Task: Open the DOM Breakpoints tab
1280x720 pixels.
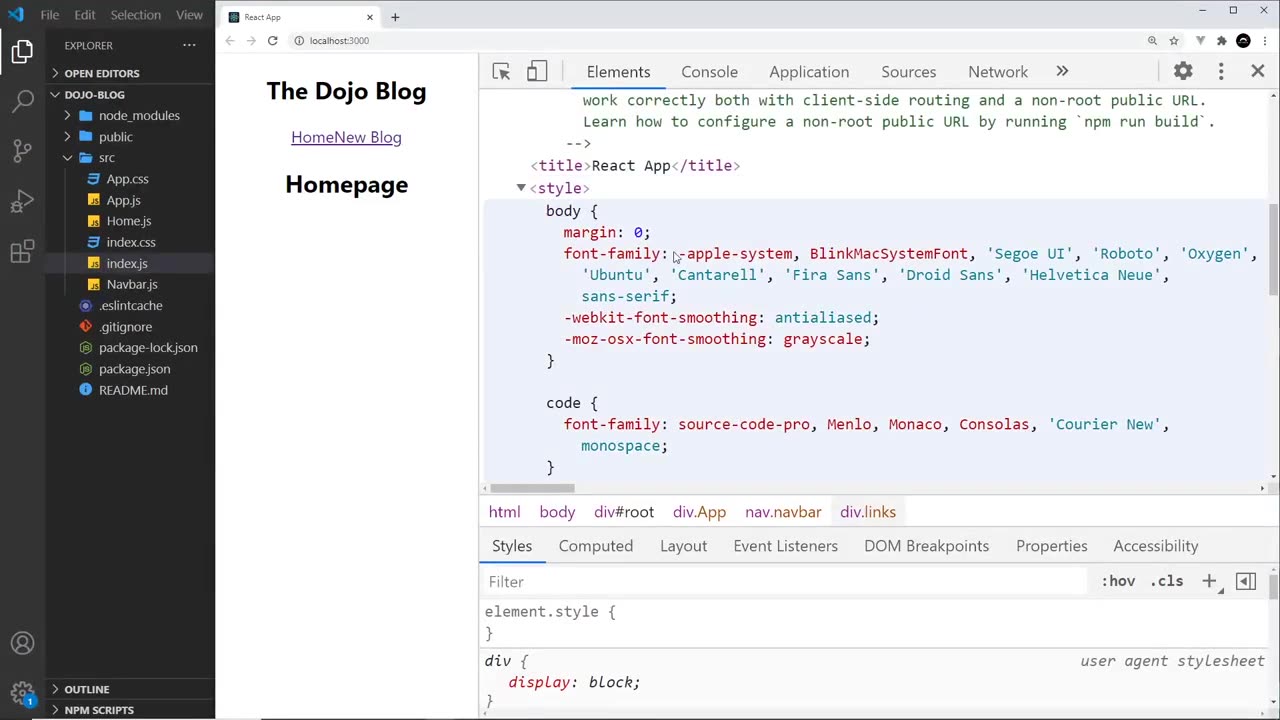Action: point(926,546)
